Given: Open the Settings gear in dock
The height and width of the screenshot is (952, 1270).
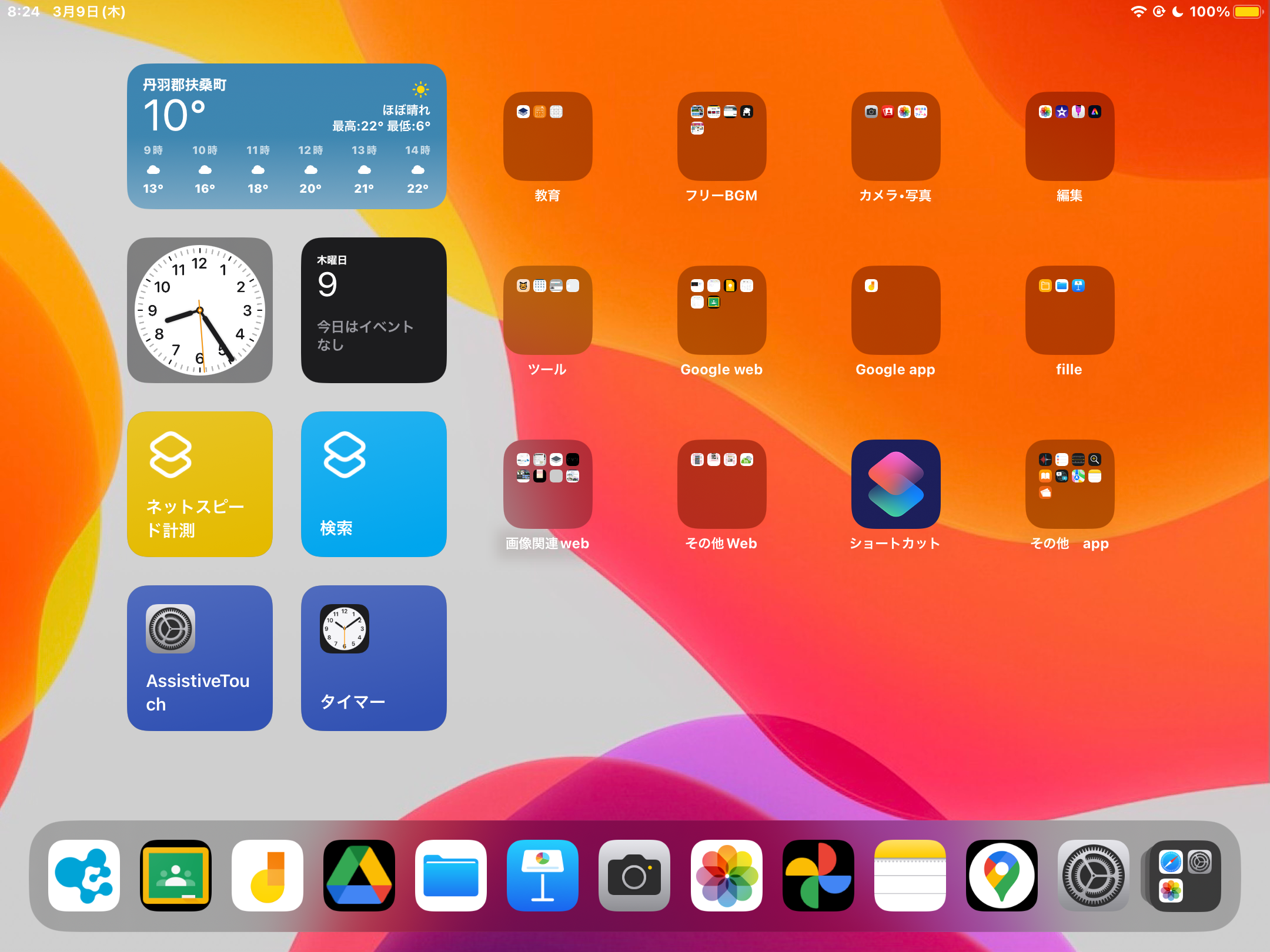Looking at the screenshot, I should coord(1093,876).
